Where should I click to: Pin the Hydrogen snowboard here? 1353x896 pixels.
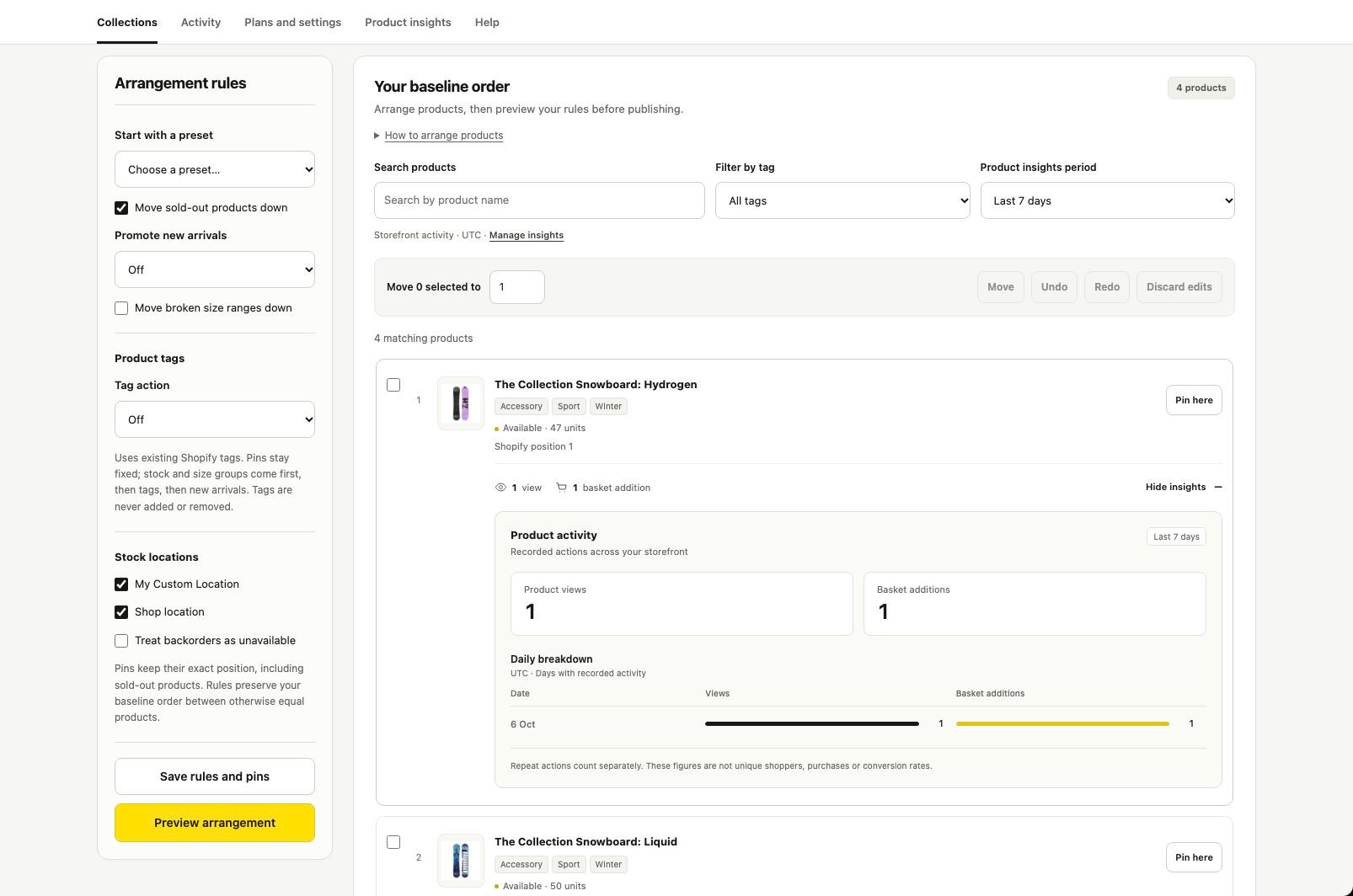tap(1194, 400)
